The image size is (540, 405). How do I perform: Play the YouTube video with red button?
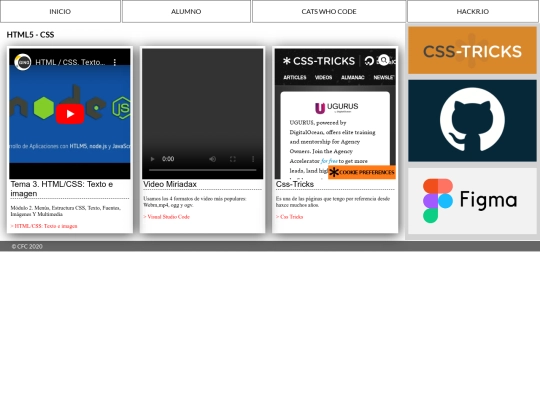[x=70, y=114]
